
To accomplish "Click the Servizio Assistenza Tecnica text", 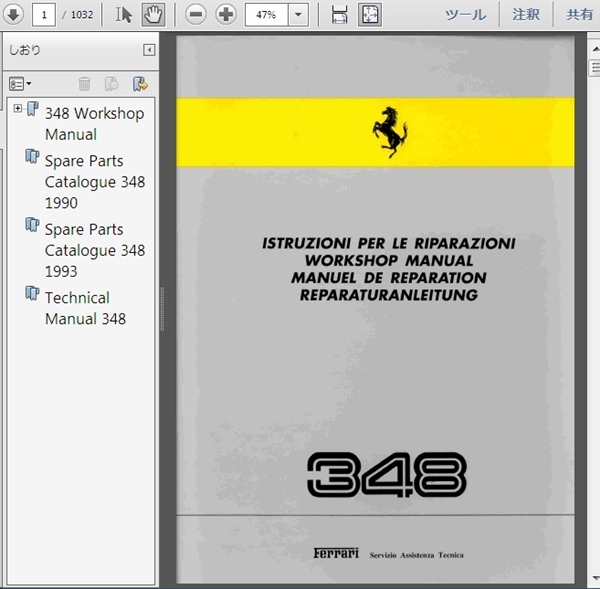I will (416, 555).
